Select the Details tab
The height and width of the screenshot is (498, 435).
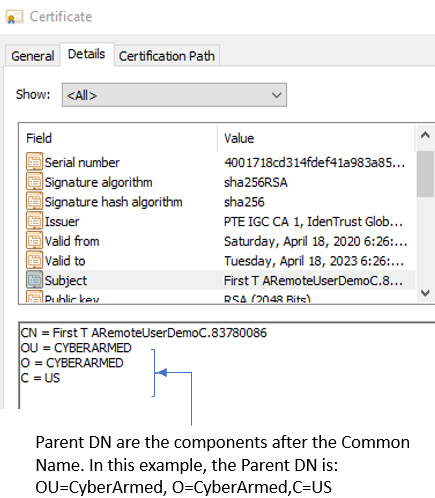(x=87, y=54)
